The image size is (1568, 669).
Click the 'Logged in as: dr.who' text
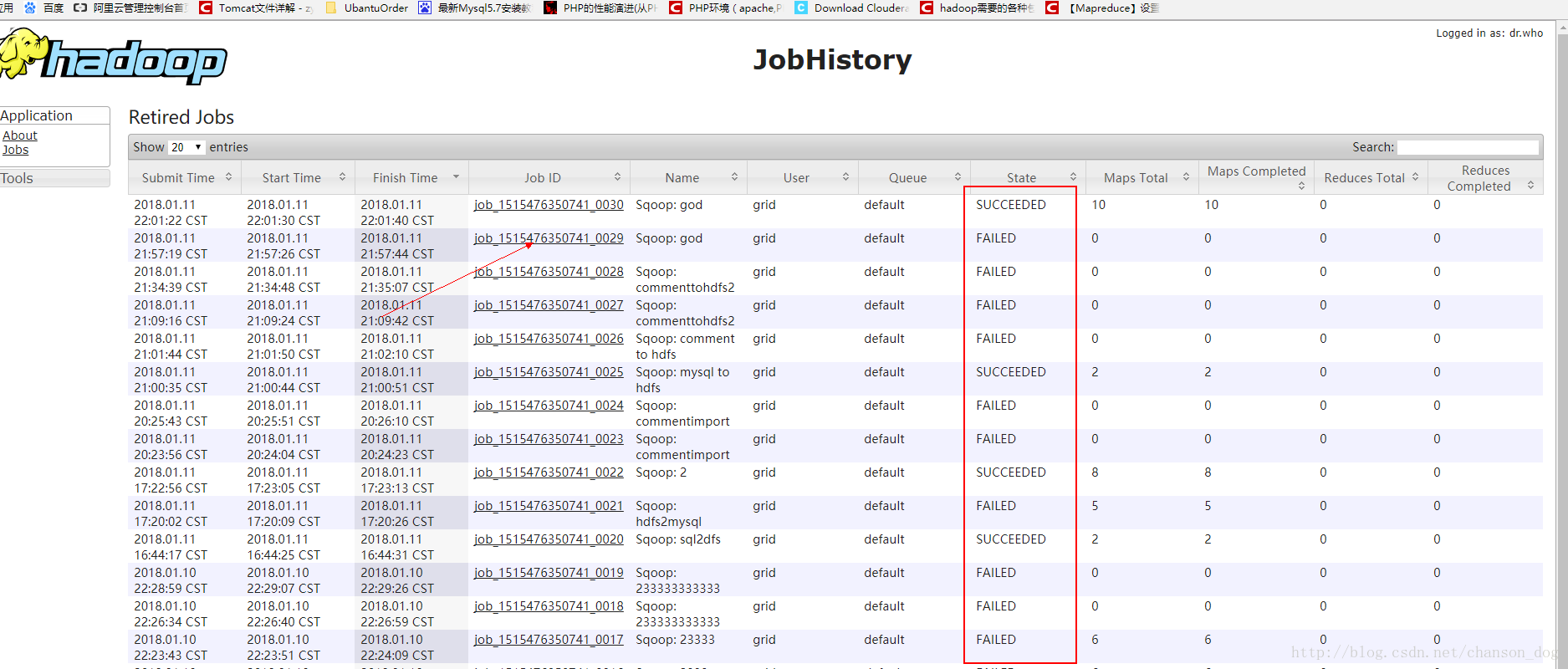[x=1489, y=33]
